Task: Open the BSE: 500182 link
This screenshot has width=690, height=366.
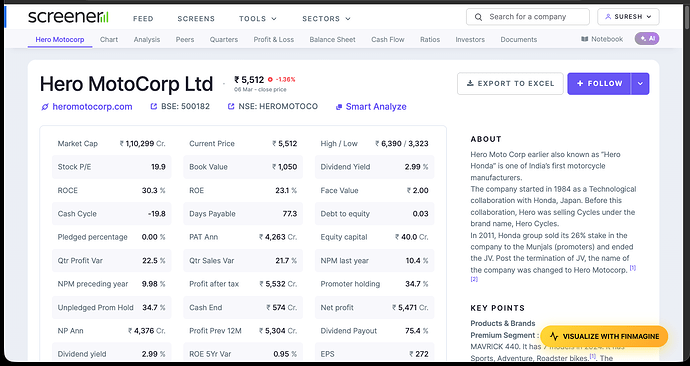Action: (185, 106)
